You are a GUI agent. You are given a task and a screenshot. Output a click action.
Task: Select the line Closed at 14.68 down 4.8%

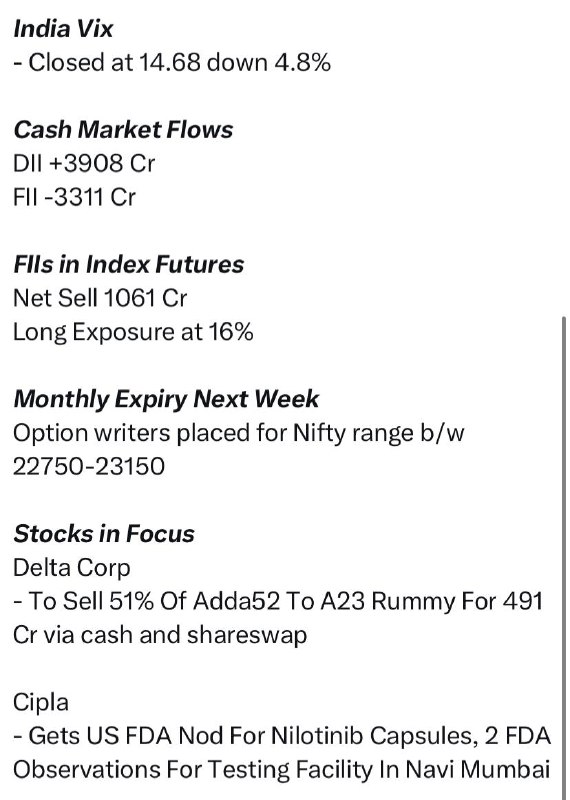(x=172, y=63)
